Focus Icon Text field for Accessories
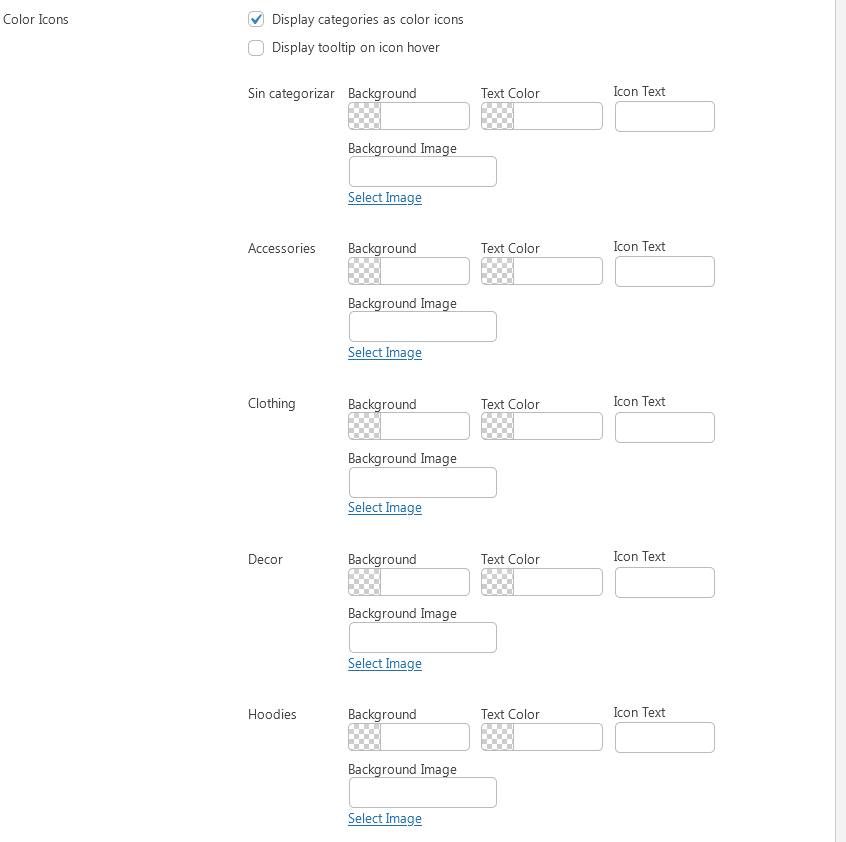Screen dimensions: 846x842 (665, 271)
